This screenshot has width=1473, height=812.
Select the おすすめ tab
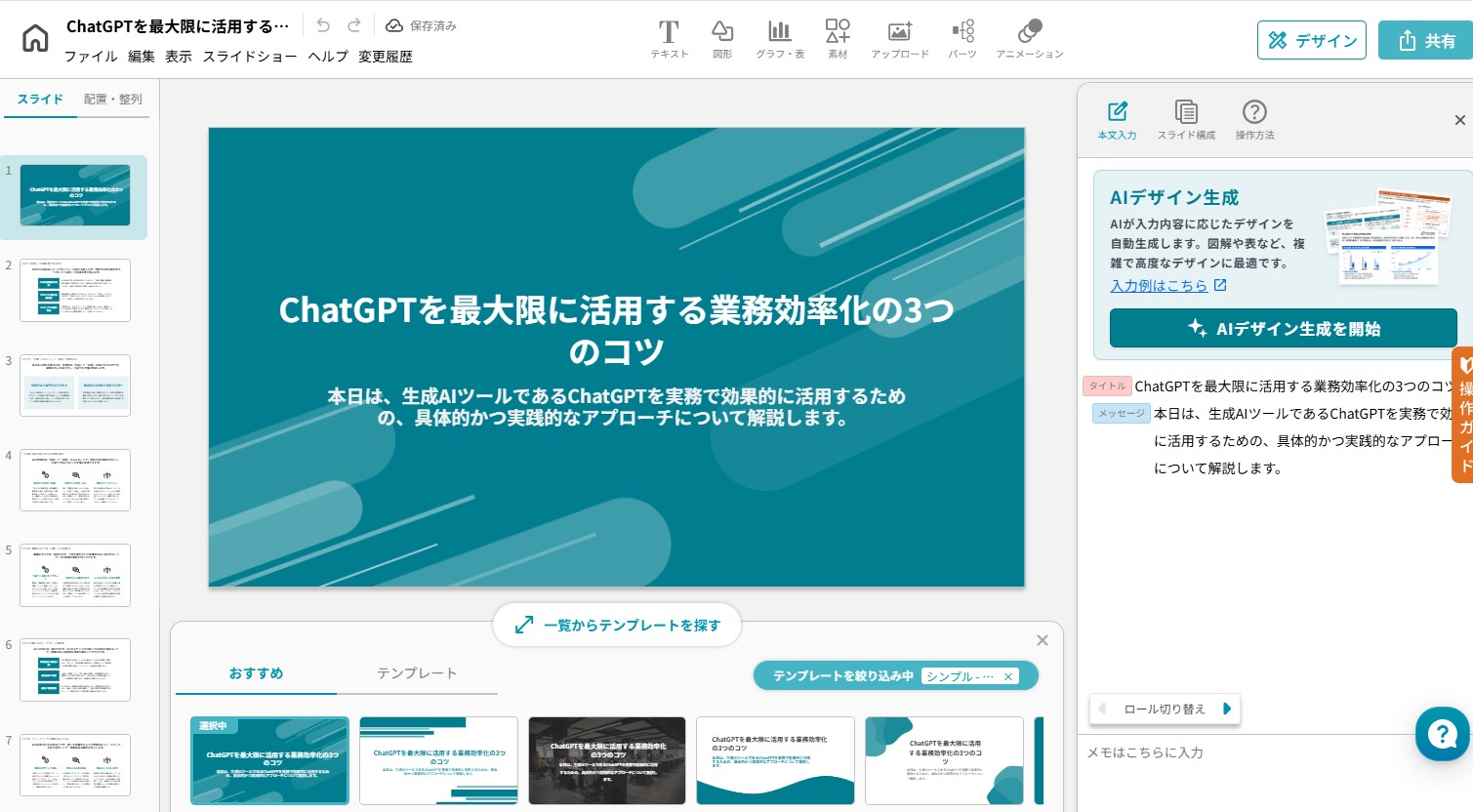tap(256, 673)
